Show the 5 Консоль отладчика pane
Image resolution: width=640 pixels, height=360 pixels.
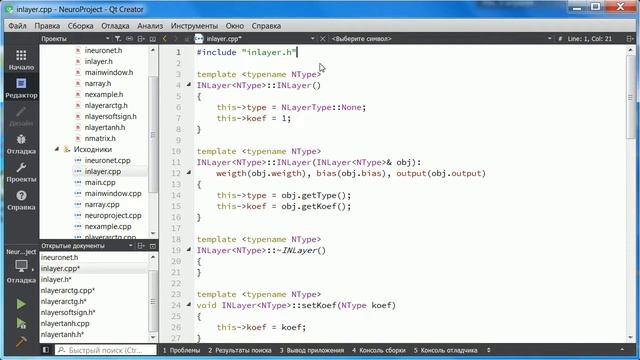click(x=445, y=350)
